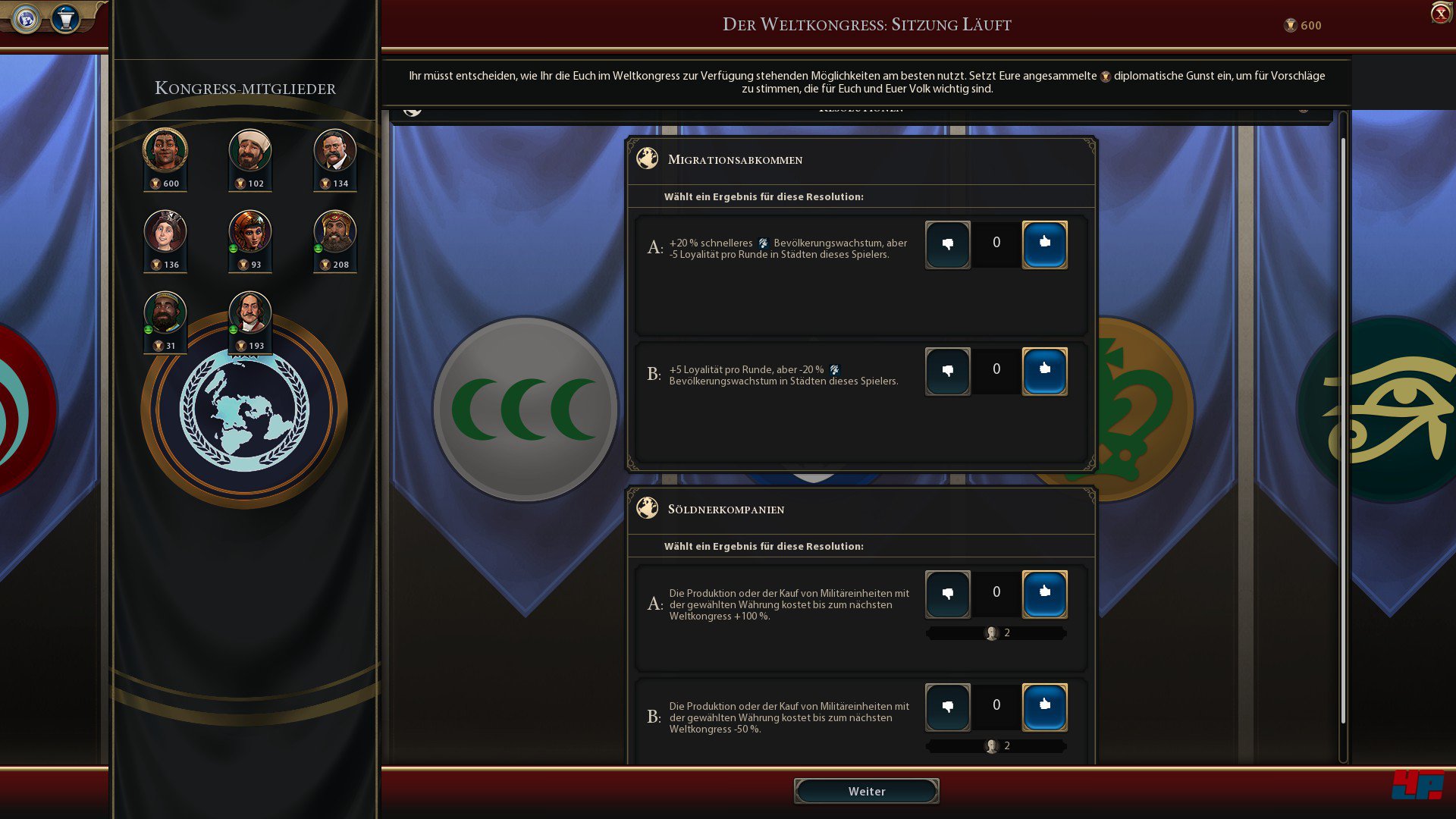Select congress member portrait with 600 favor
This screenshot has height=819, width=1456.
[165, 150]
